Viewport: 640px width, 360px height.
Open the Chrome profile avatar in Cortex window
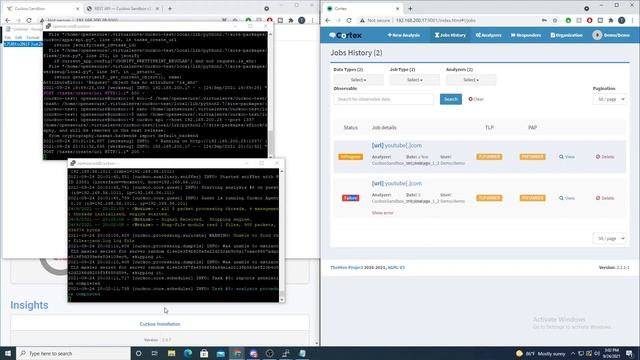click(x=622, y=20)
